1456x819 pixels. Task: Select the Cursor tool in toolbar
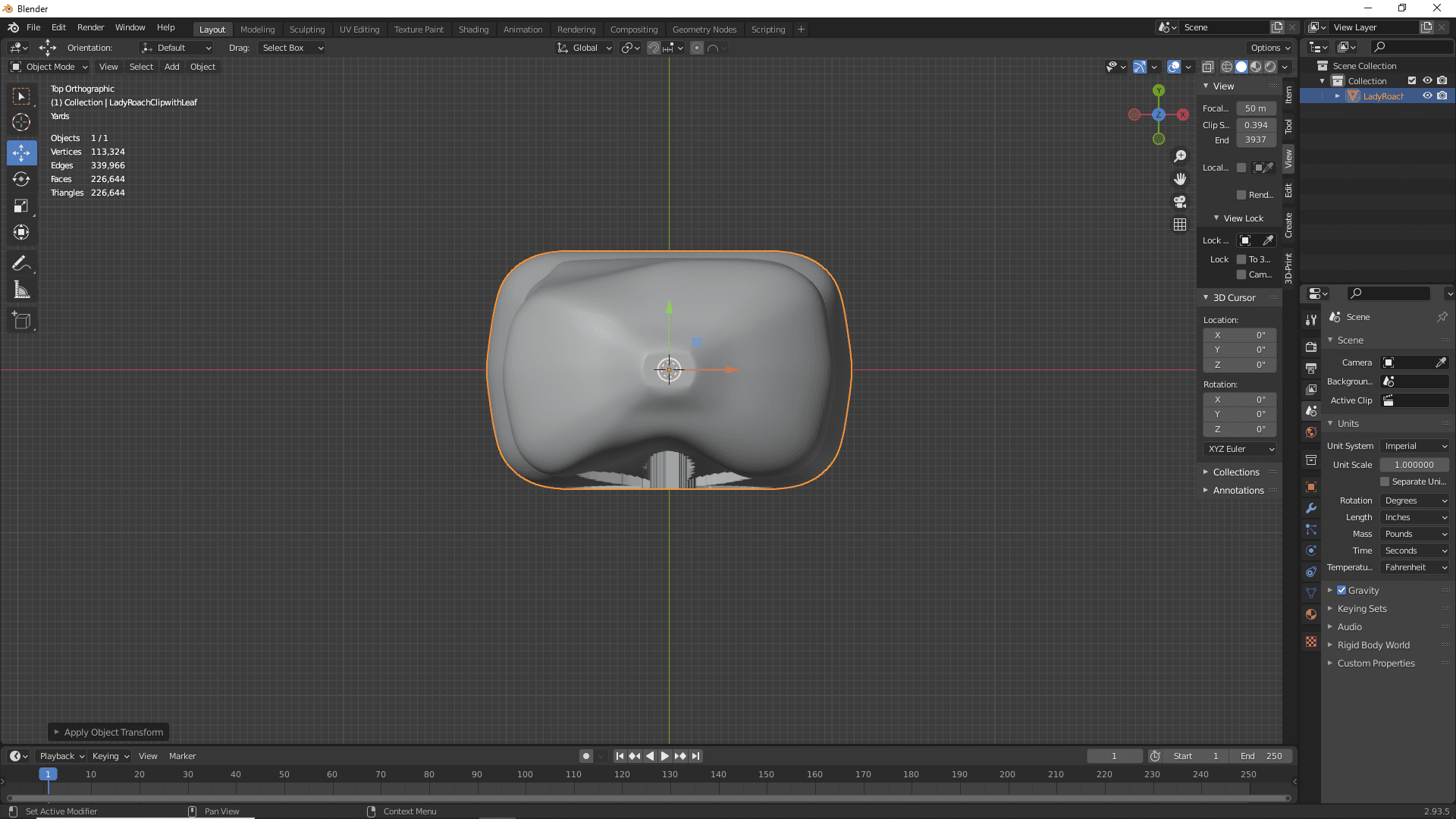[x=22, y=121]
